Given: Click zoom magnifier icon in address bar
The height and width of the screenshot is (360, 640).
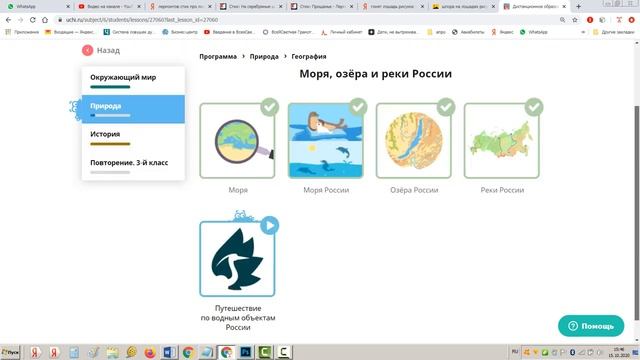Looking at the screenshot, I should tap(562, 20).
